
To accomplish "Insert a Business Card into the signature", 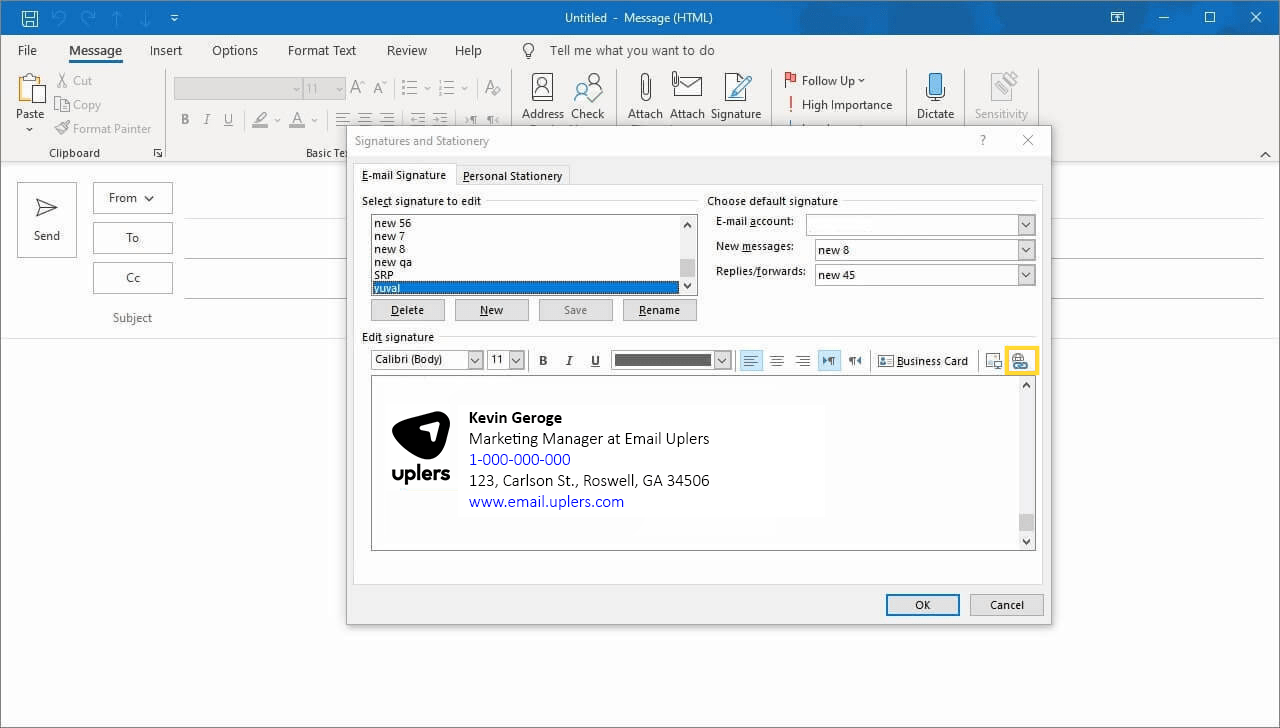I will [x=923, y=360].
